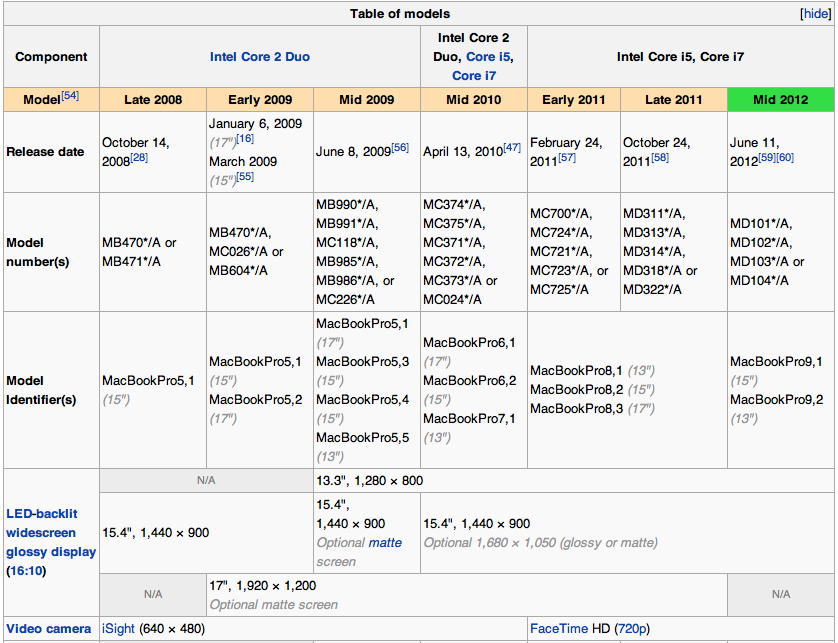Open footnote [47] after April 13, 2010
Viewport: 838px width, 643px height.
pos(512,148)
